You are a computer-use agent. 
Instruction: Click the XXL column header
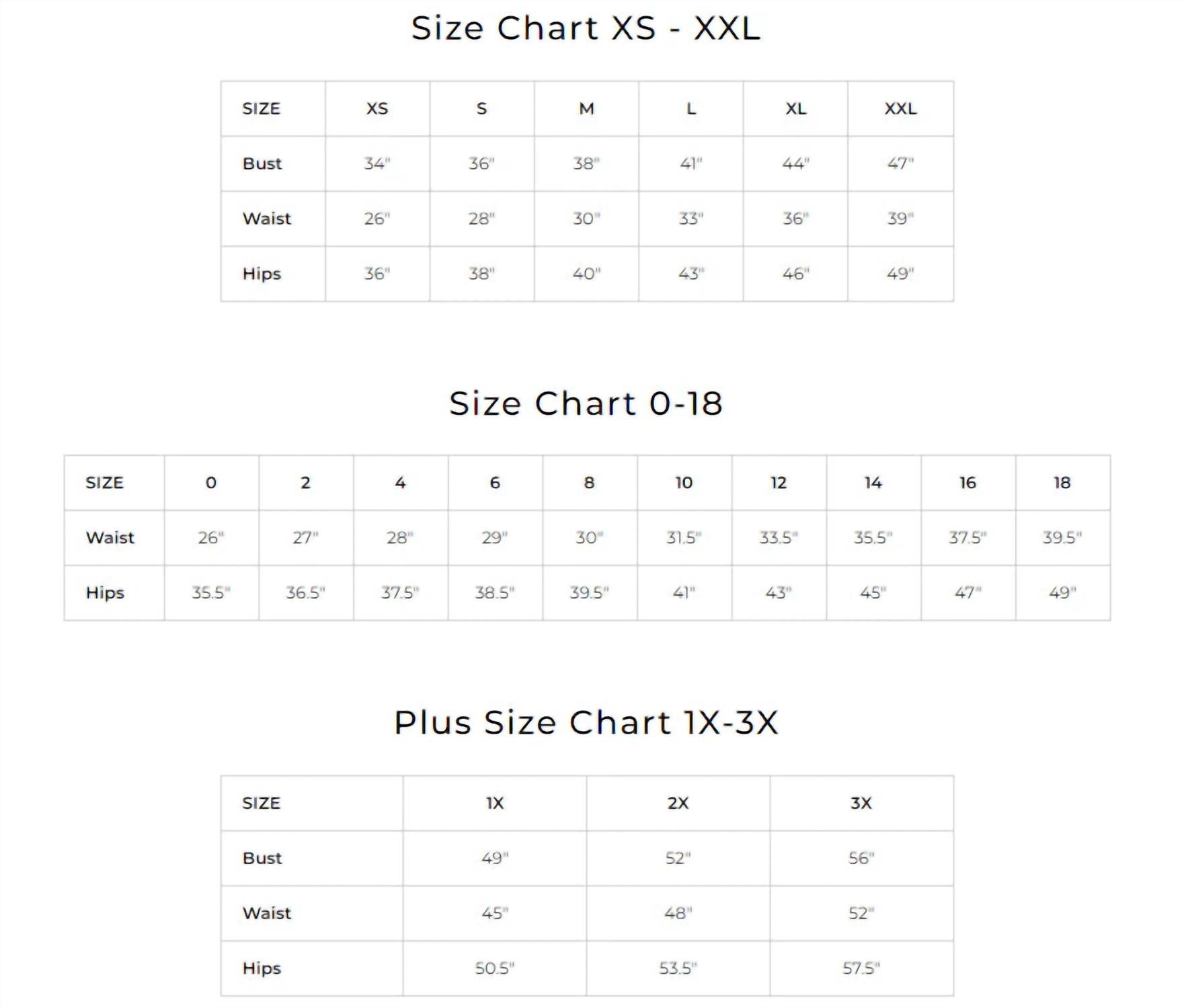coord(900,109)
